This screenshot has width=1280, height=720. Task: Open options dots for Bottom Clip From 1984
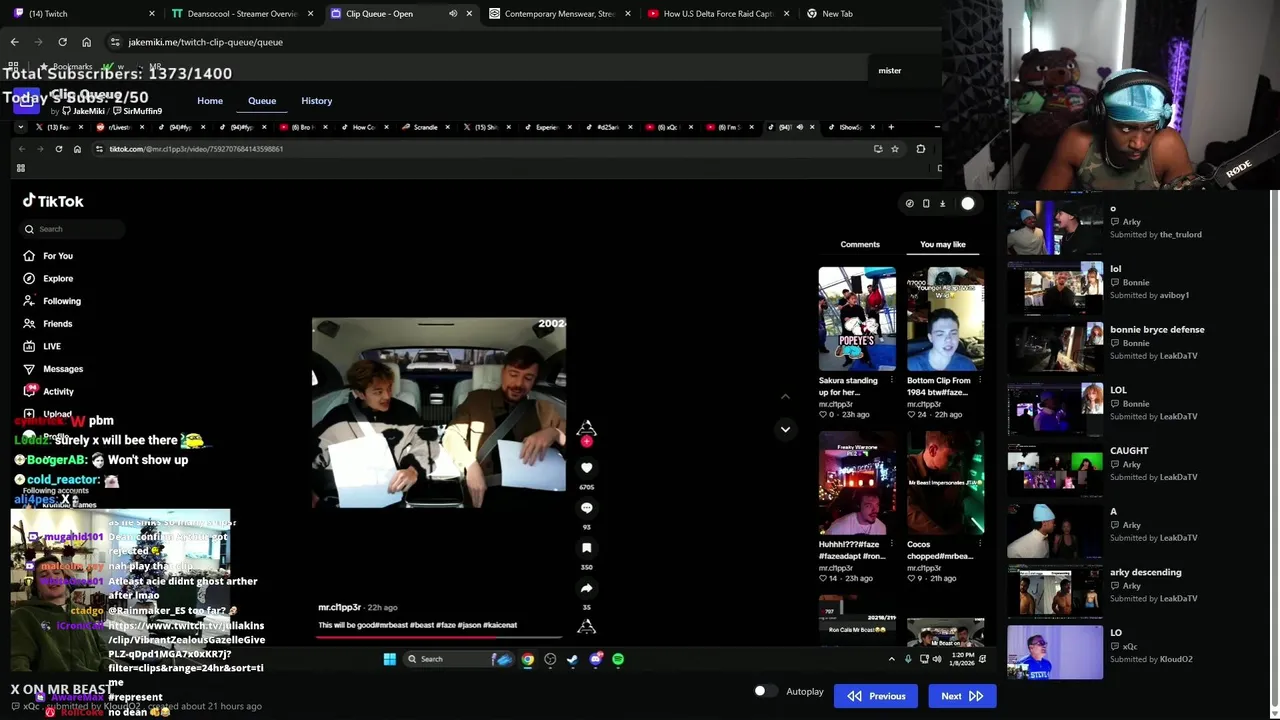979,380
